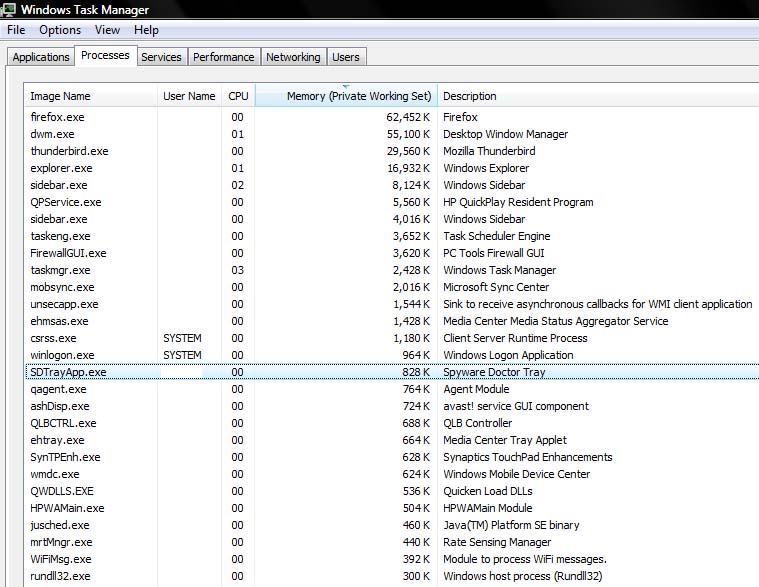Click the Synaptics TouchPad Enhancements description
The width and height of the screenshot is (759, 587).
tap(528, 457)
